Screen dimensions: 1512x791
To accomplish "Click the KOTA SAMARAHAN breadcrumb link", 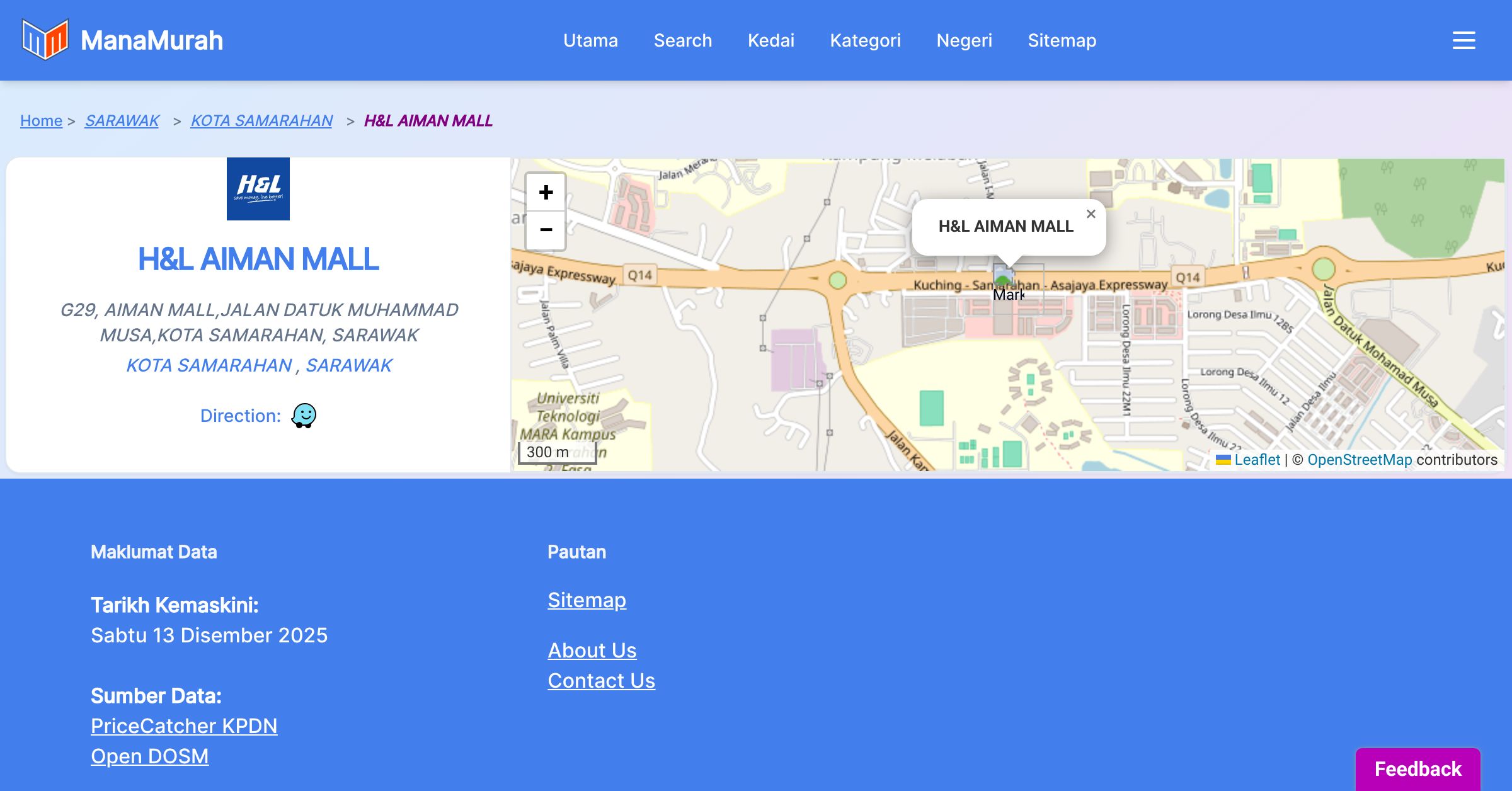I will (261, 120).
